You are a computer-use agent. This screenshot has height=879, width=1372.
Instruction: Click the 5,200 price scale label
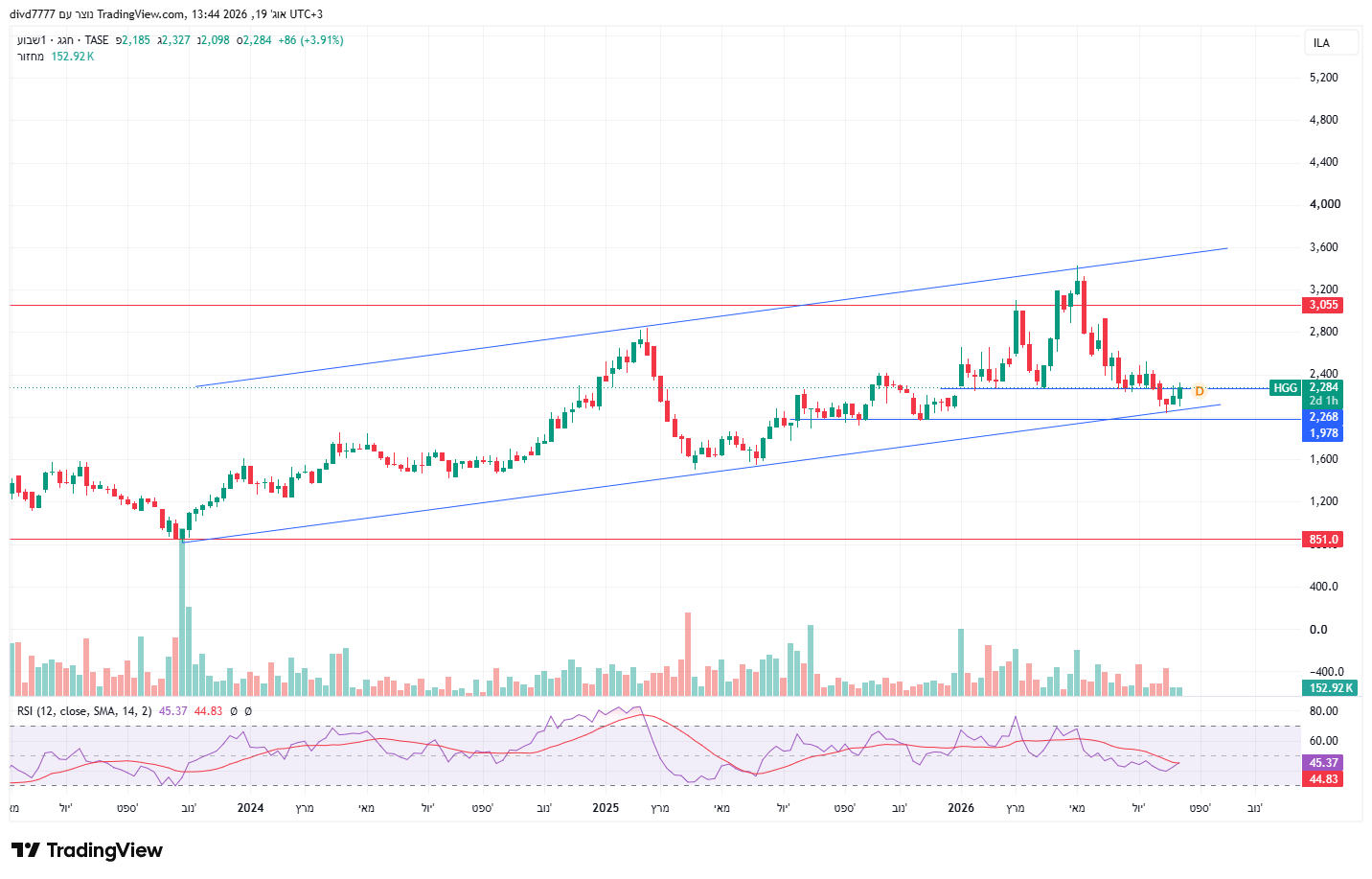tap(1323, 78)
